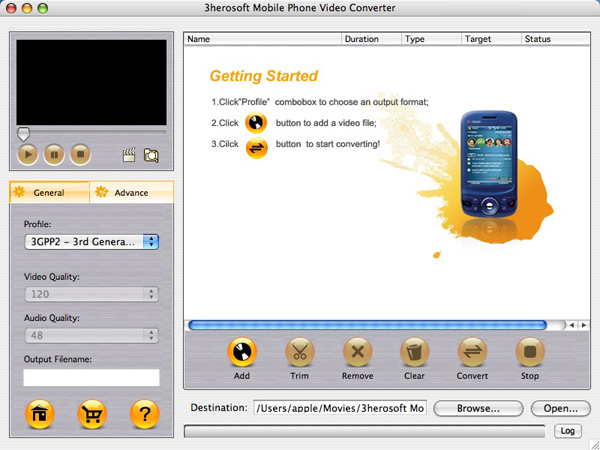Switch to the Advance tab
600x450 pixels.
(x=130, y=192)
